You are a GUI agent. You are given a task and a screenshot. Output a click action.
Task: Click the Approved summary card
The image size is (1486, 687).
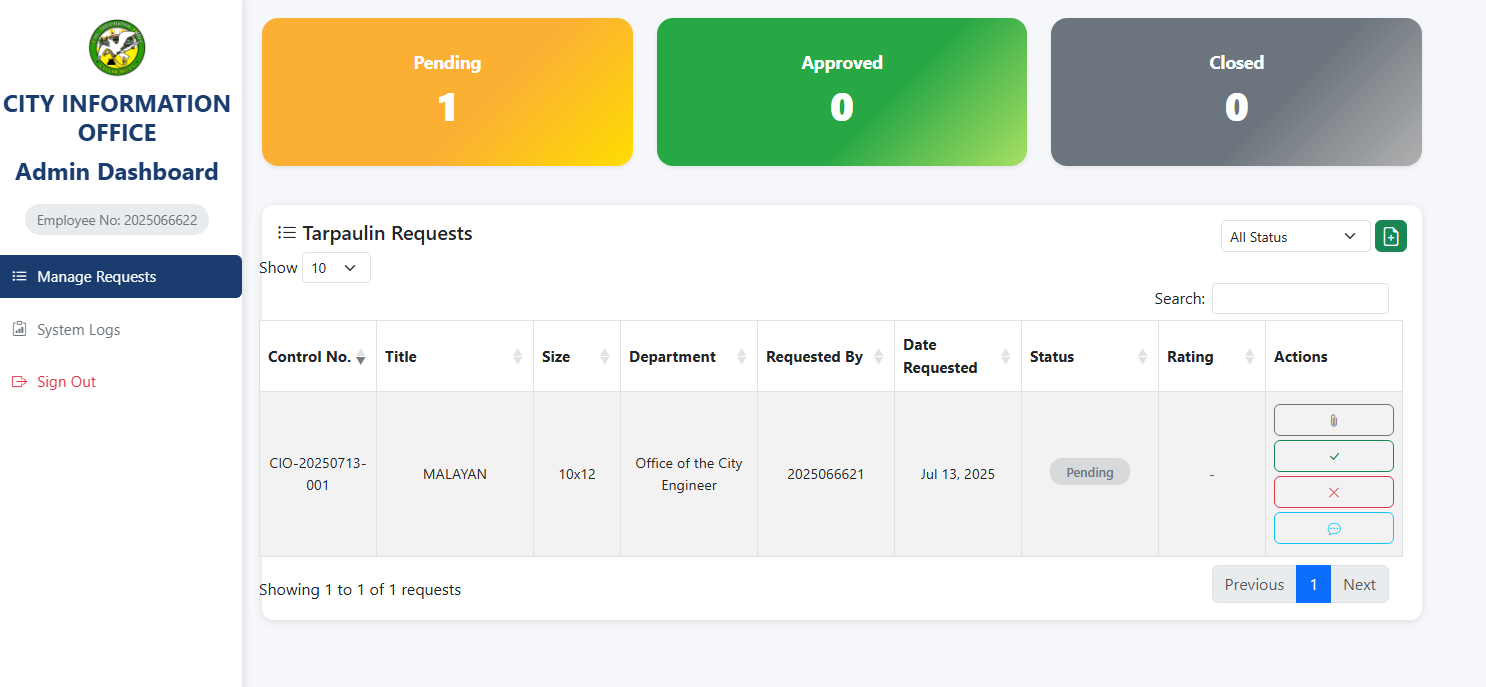tap(842, 91)
